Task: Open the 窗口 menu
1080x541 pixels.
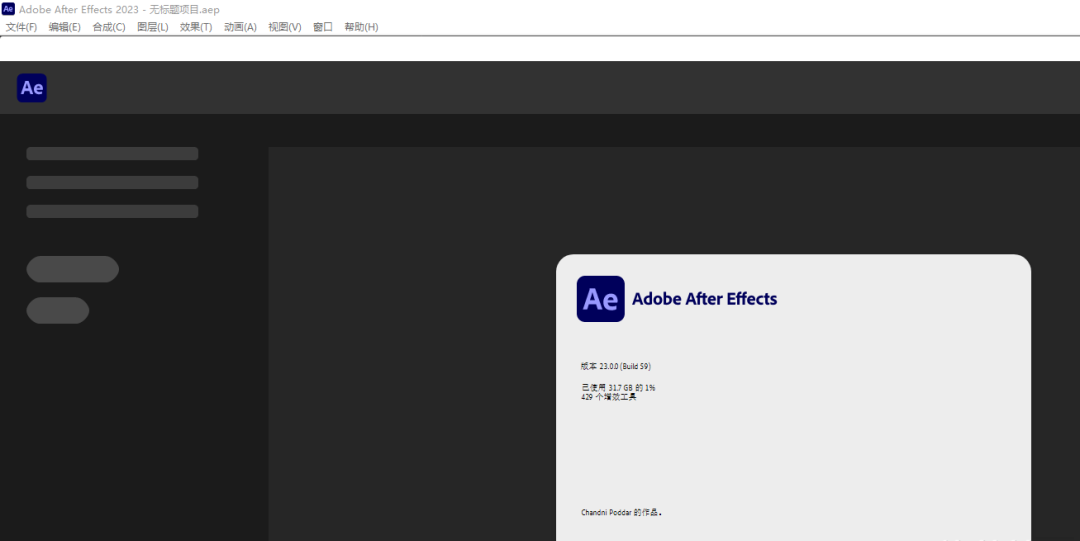Action: click(x=323, y=27)
